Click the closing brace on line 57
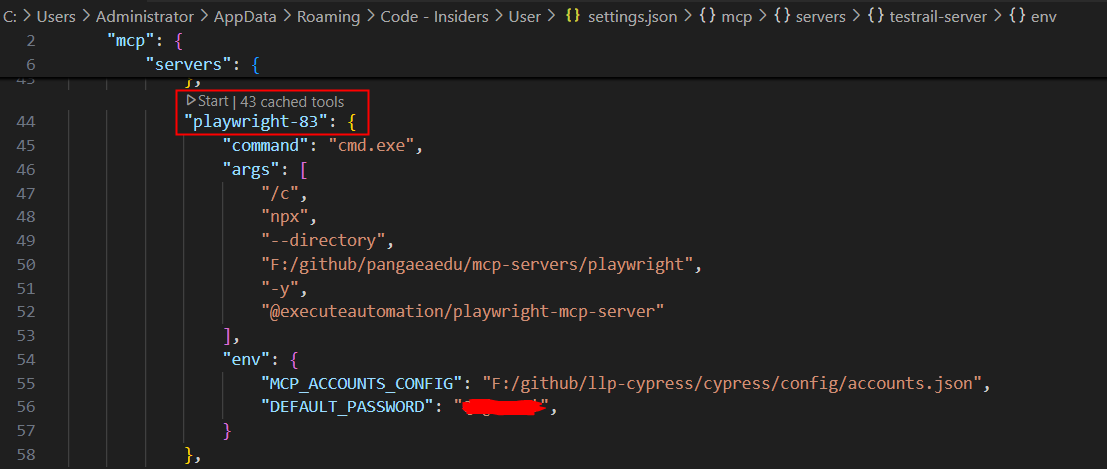 click(x=227, y=430)
